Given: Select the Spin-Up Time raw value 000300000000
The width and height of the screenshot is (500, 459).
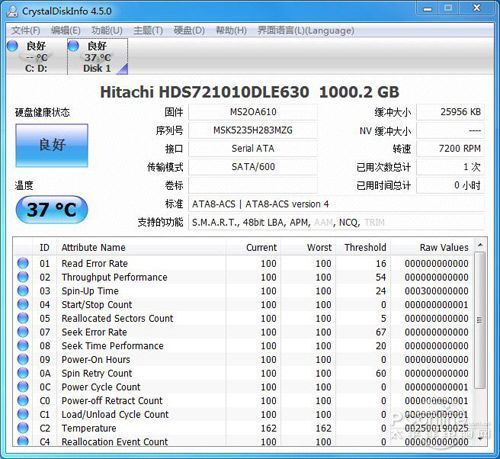Looking at the screenshot, I should [x=436, y=291].
